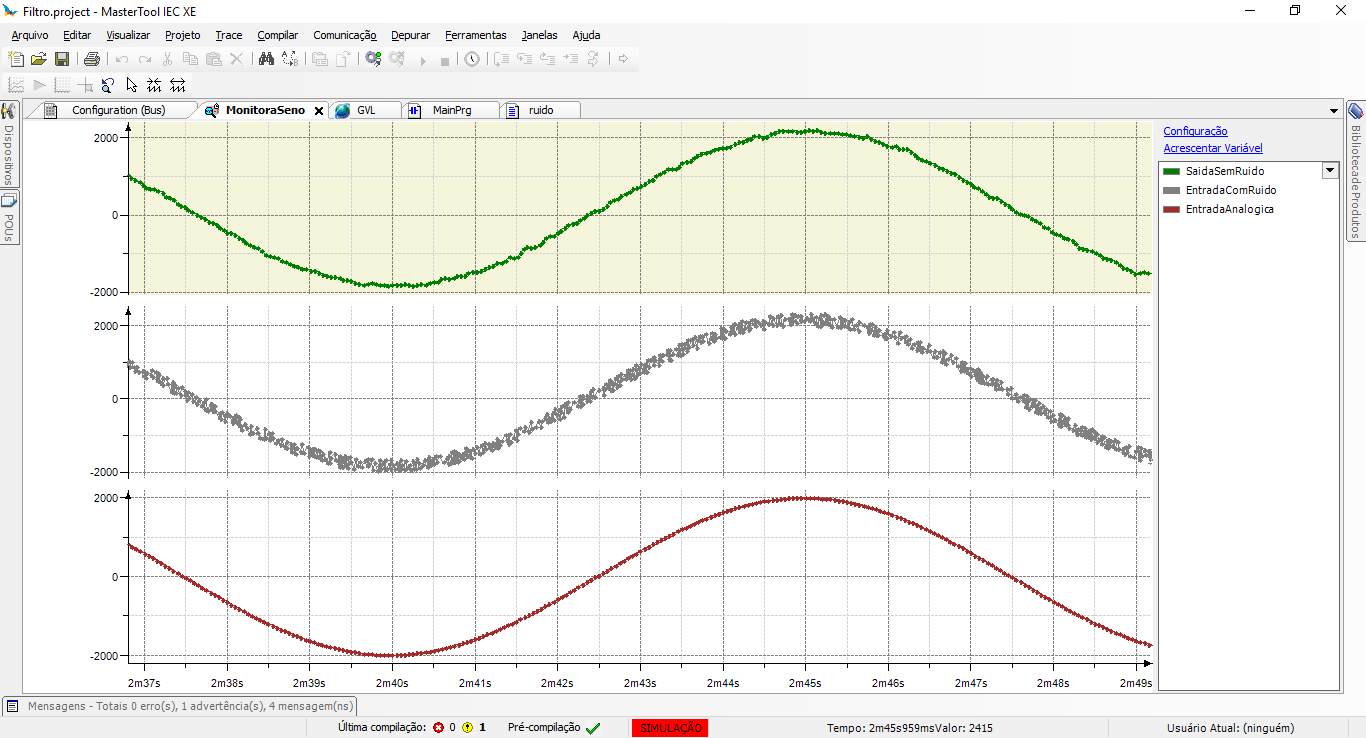Click the New File toolbar icon
The width and height of the screenshot is (1366, 738).
(x=16, y=59)
